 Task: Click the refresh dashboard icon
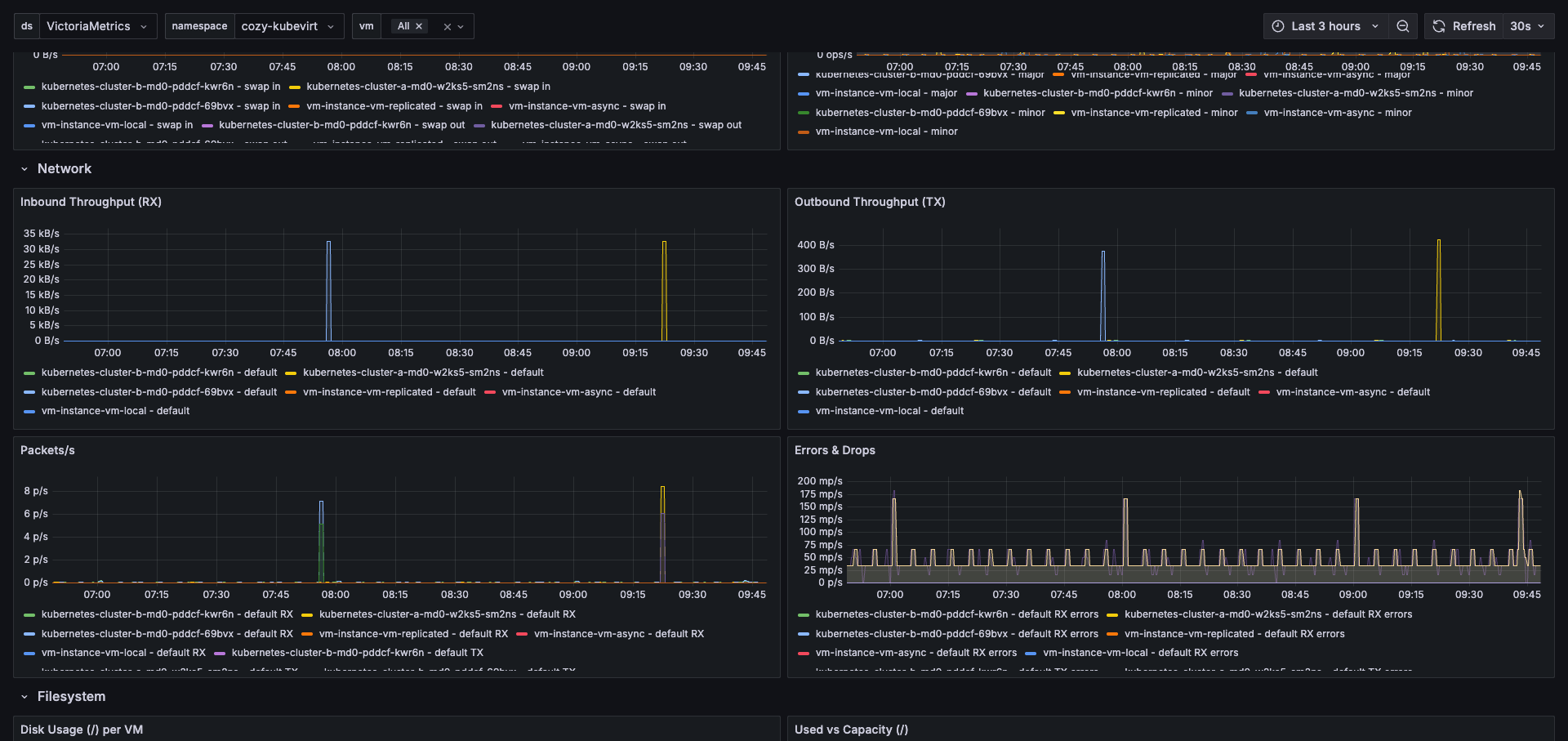pyautogui.click(x=1439, y=26)
